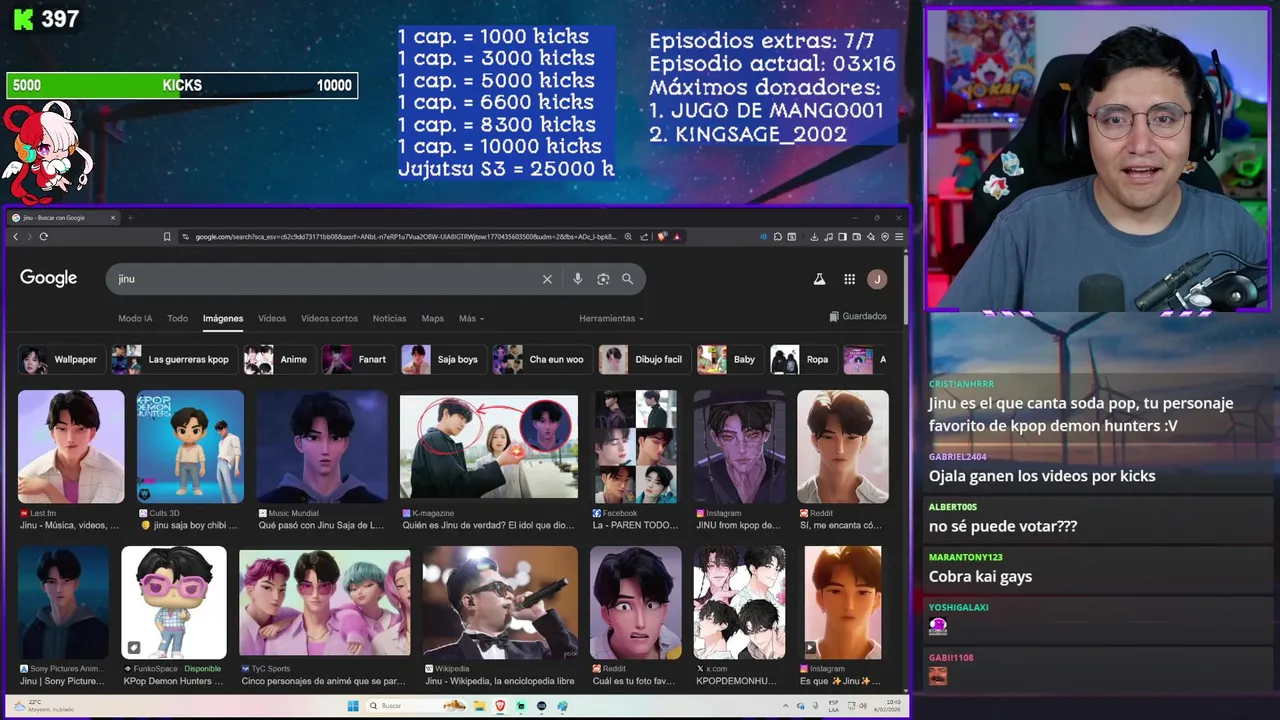Go back using the browser back arrow

[16, 237]
